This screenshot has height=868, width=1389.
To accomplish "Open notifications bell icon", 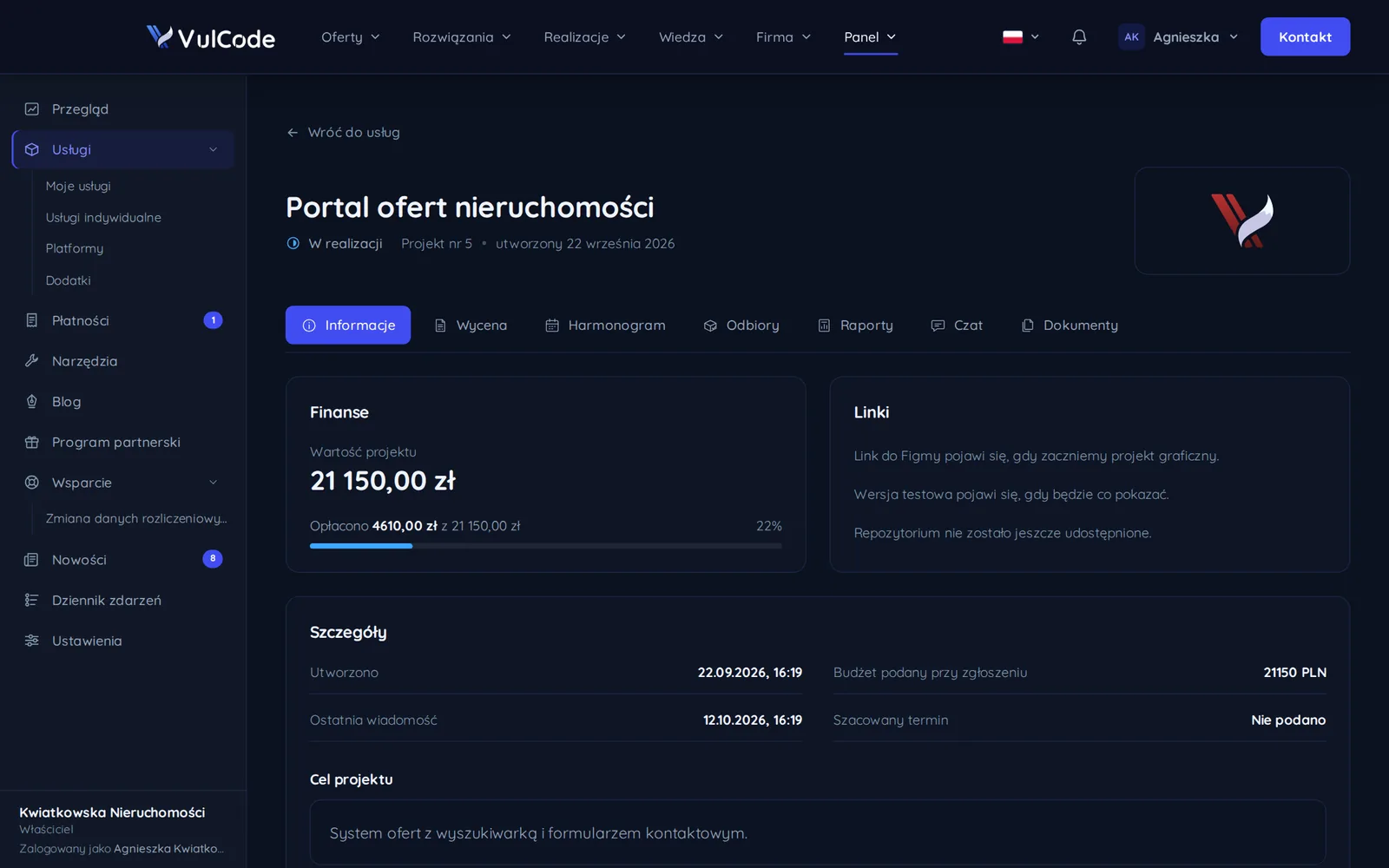I will (1079, 36).
